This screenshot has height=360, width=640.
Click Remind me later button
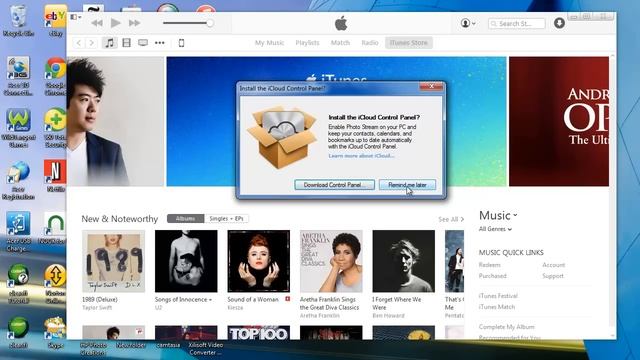[x=407, y=185]
